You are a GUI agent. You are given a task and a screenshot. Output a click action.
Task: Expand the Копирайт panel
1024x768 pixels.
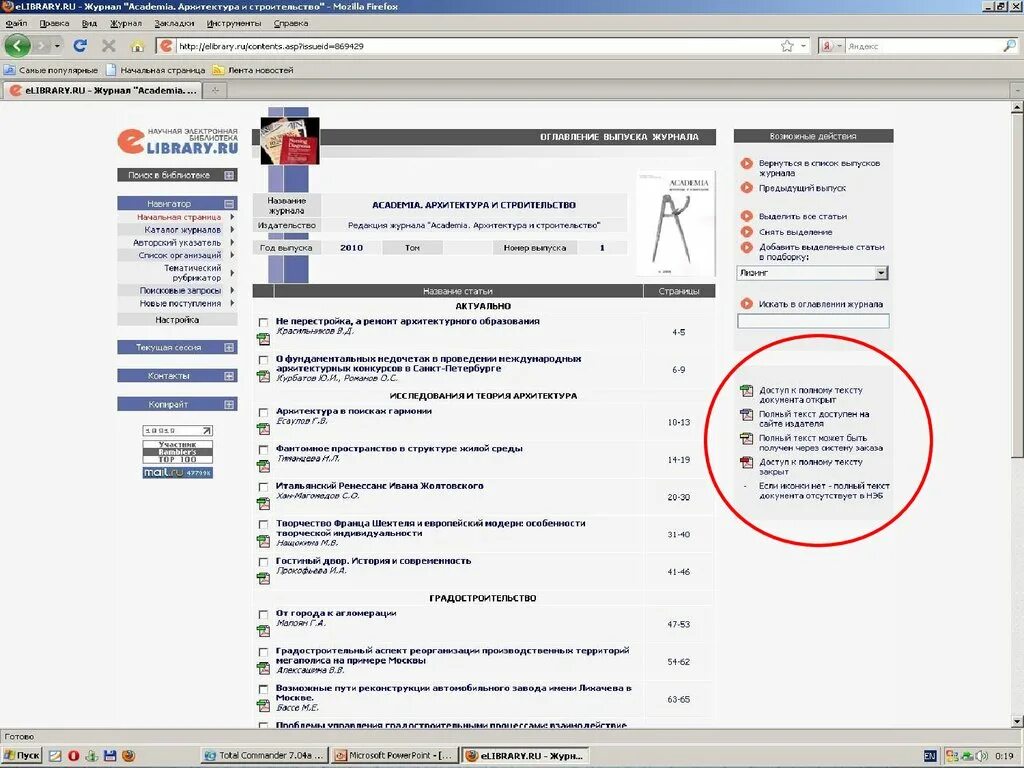(x=229, y=404)
